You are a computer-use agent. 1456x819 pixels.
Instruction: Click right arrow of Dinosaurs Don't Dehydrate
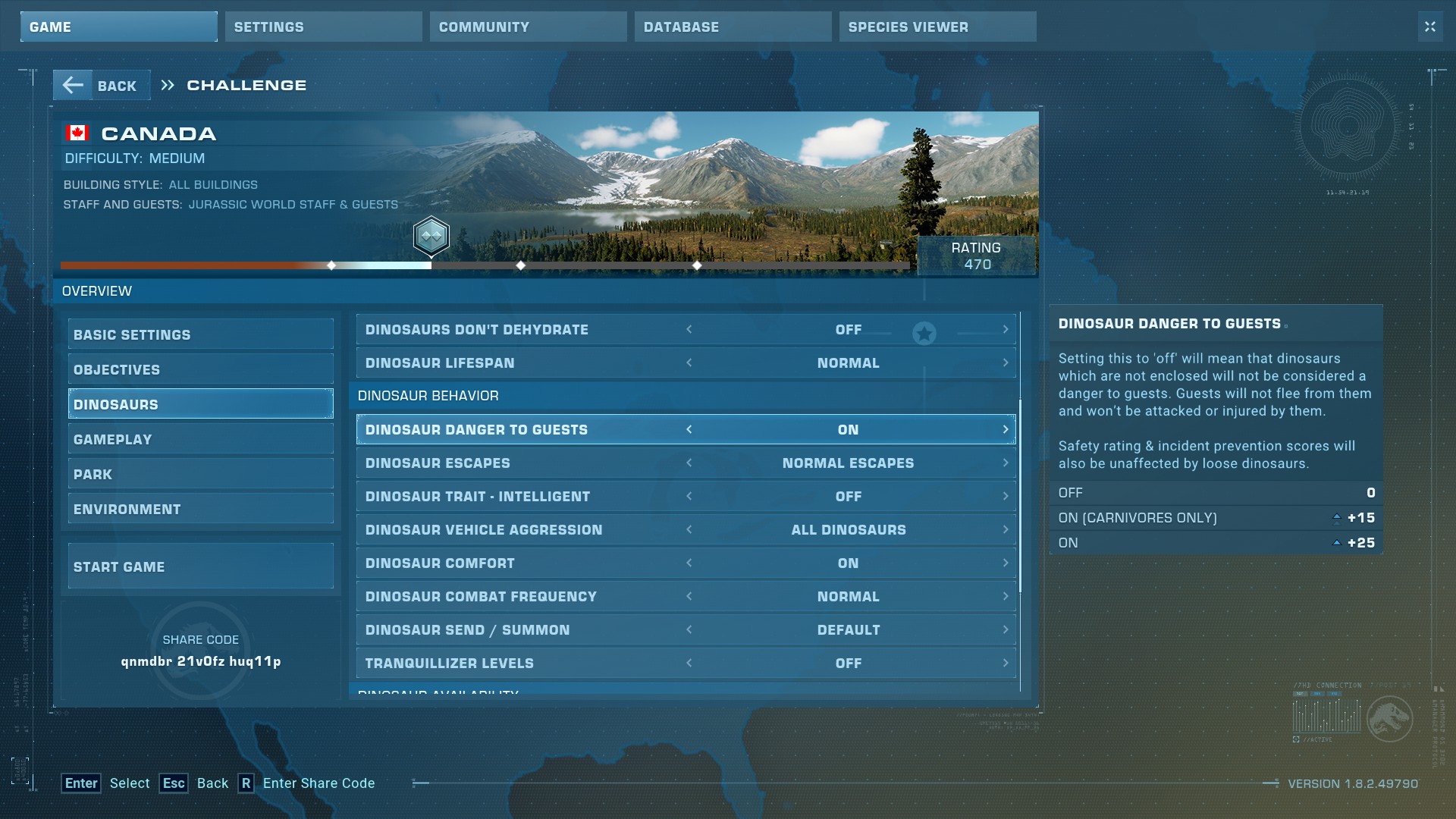point(1006,329)
